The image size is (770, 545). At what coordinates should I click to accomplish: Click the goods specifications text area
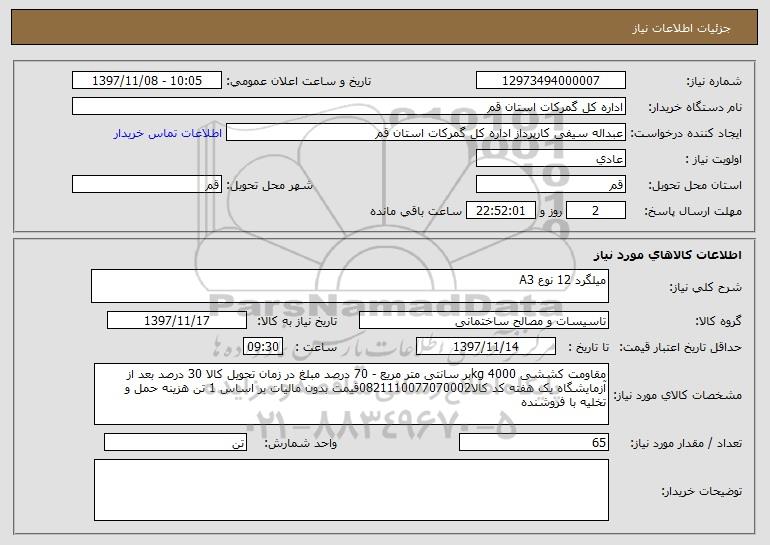(x=351, y=394)
